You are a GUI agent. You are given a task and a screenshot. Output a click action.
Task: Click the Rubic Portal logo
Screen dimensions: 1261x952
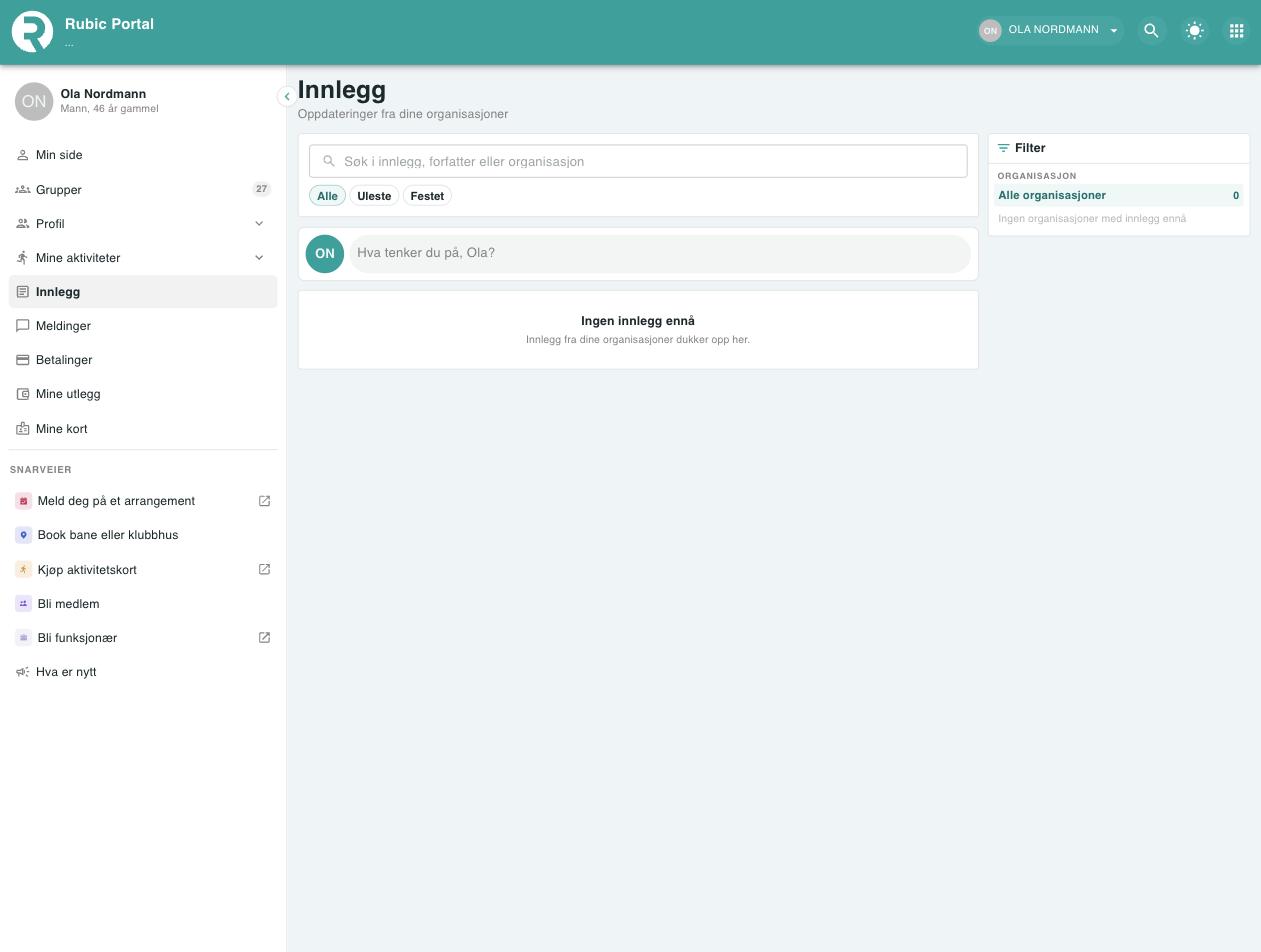pyautogui.click(x=32, y=31)
